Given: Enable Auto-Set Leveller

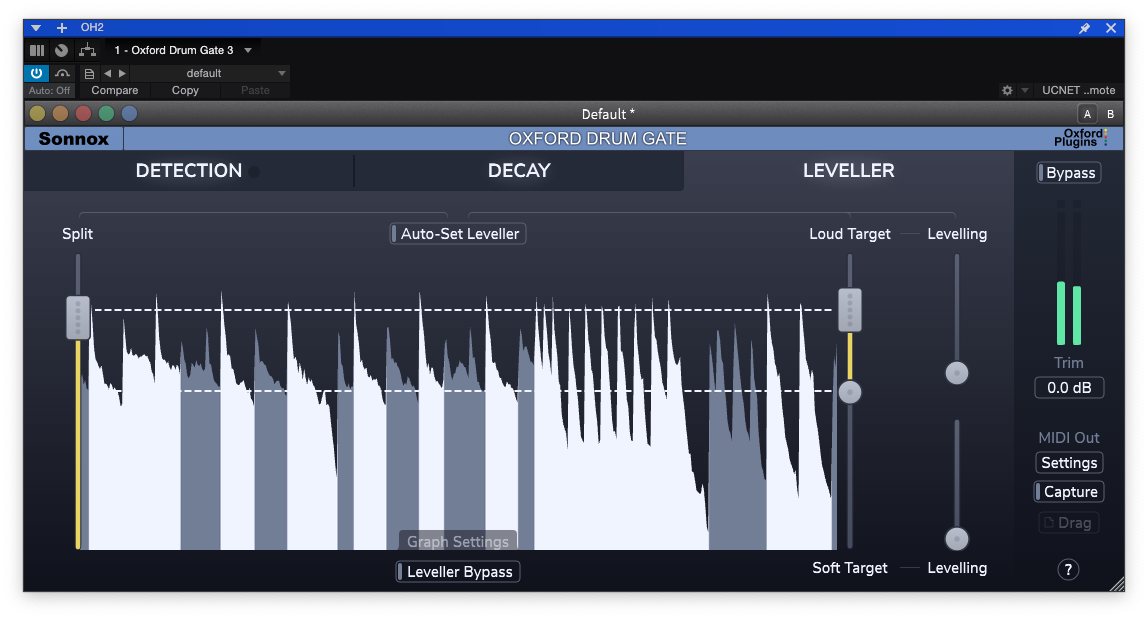Looking at the screenshot, I should point(458,234).
